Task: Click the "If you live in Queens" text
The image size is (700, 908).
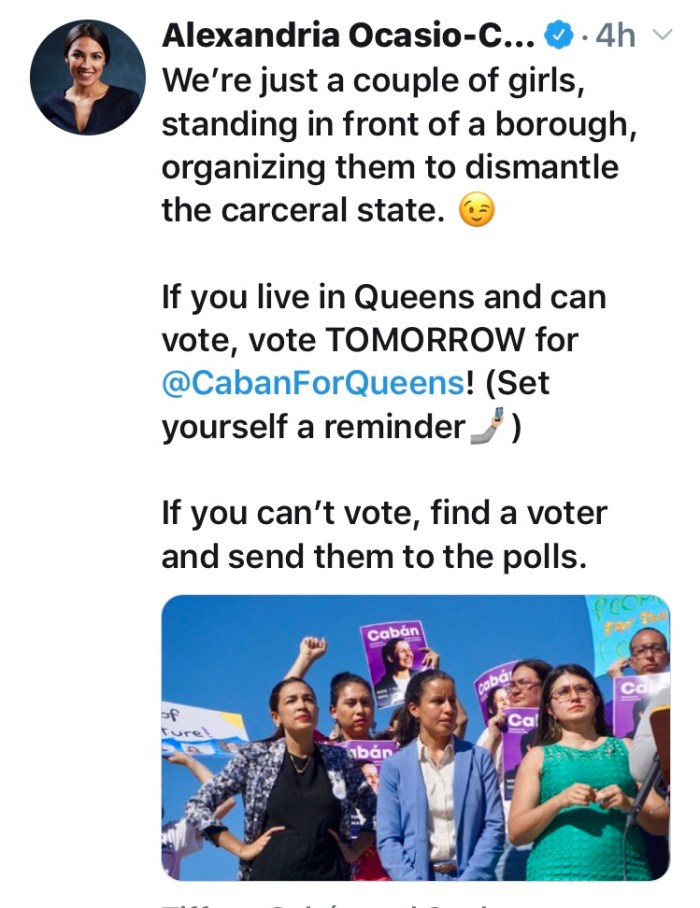Action: [x=383, y=298]
